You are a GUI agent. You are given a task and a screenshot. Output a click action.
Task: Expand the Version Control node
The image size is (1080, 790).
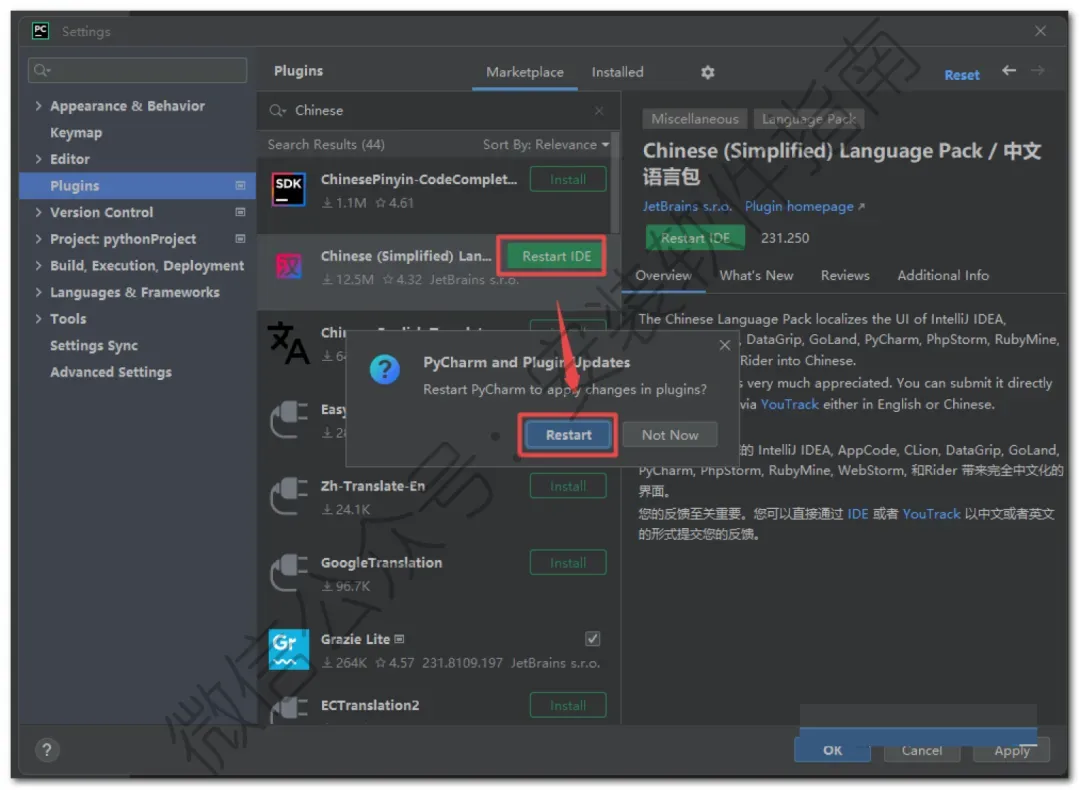pyautogui.click(x=39, y=212)
